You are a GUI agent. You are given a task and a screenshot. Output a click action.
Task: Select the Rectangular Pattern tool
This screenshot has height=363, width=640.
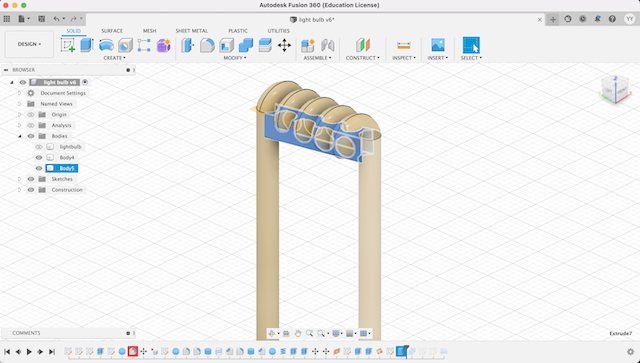click(144, 45)
